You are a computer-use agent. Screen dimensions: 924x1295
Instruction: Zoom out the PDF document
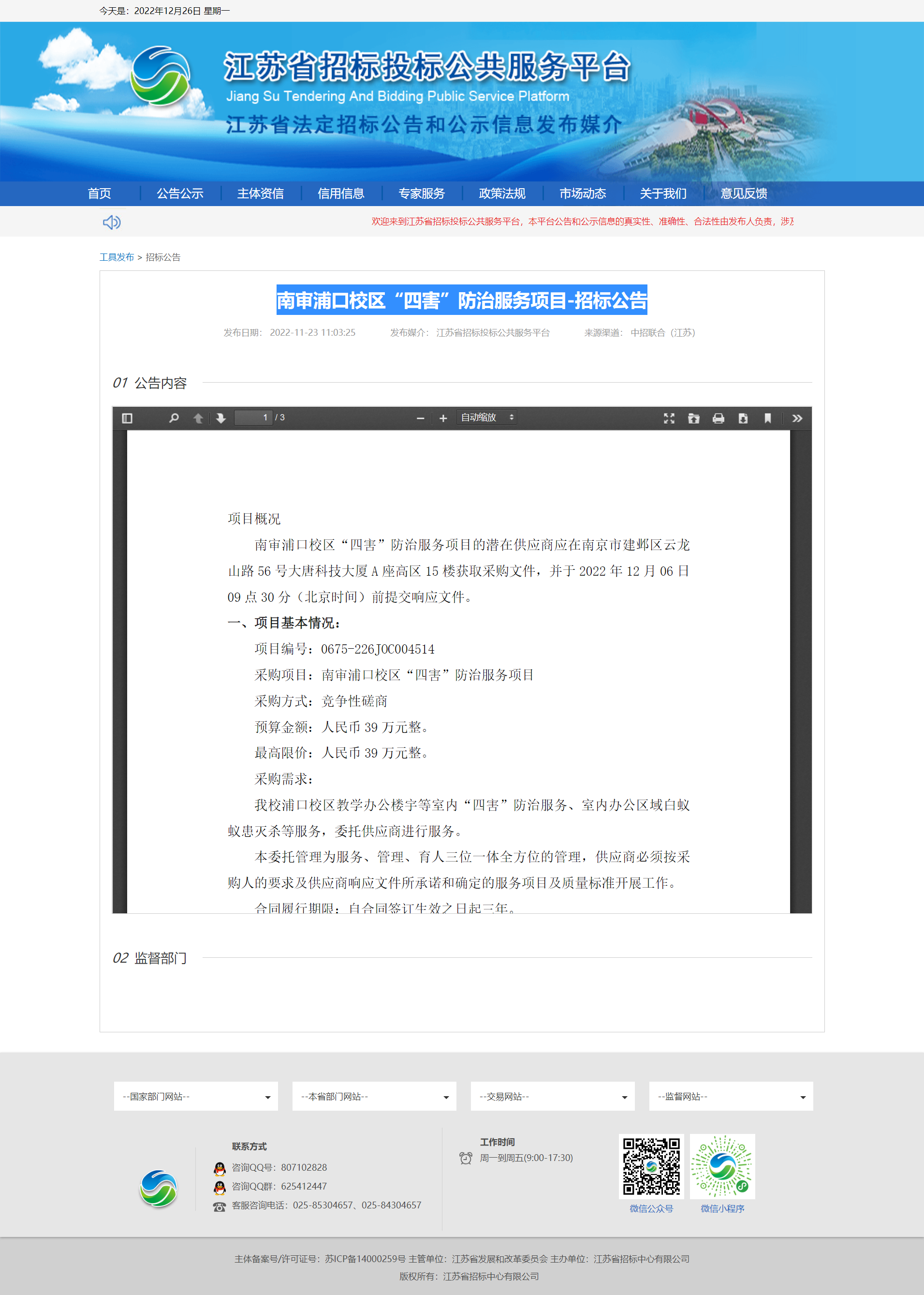[x=421, y=418]
